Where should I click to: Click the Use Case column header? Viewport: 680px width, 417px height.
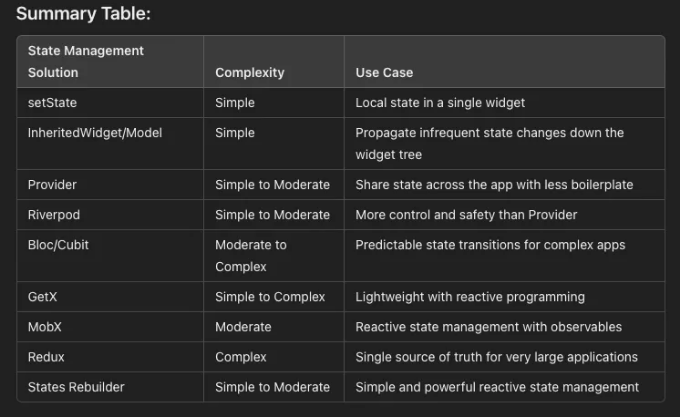(384, 72)
